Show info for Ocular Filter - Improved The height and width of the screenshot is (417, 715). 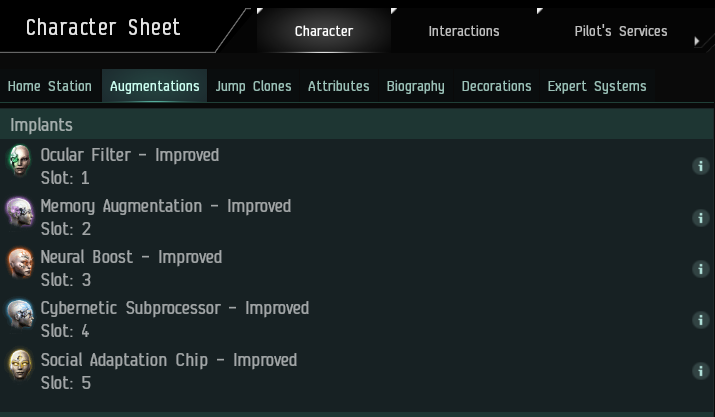700,166
